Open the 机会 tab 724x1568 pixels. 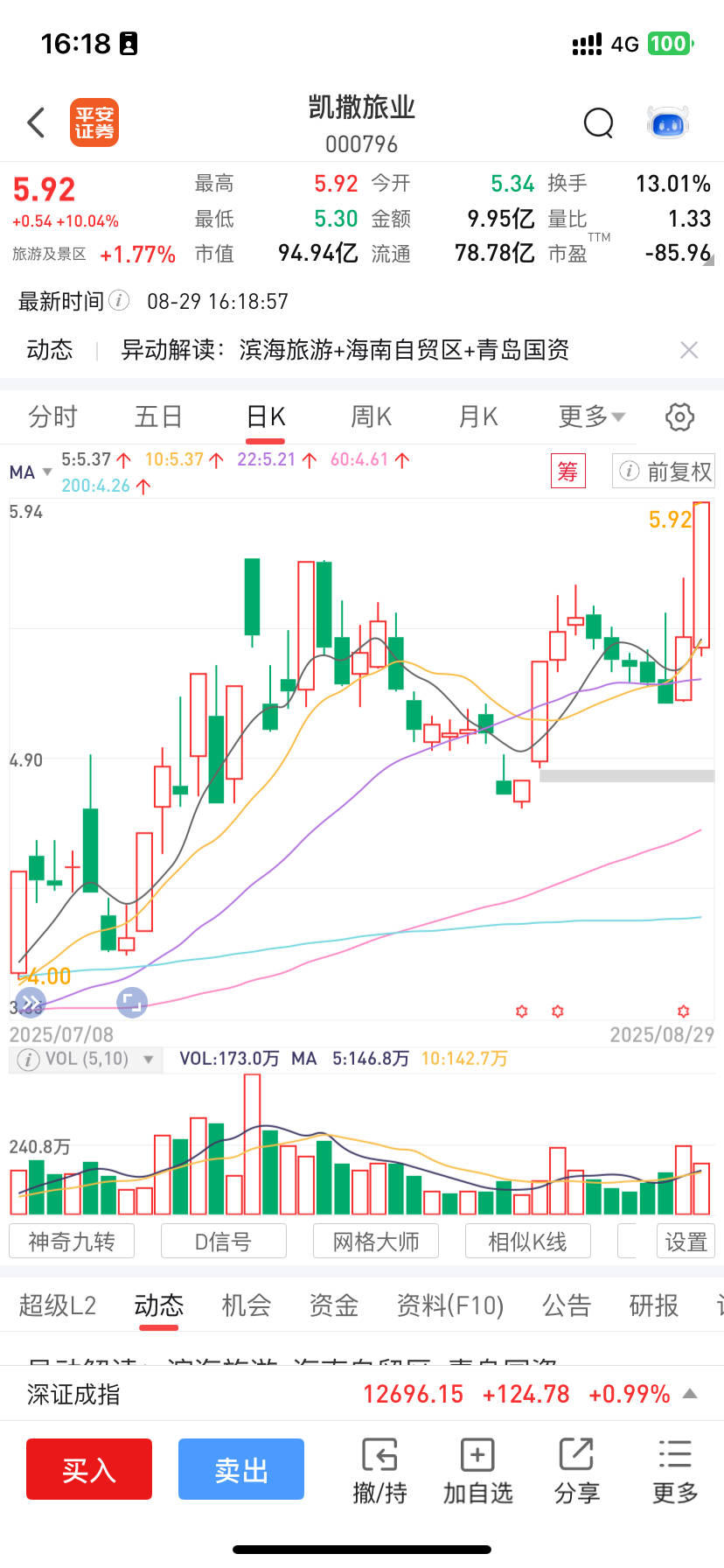[x=246, y=1305]
